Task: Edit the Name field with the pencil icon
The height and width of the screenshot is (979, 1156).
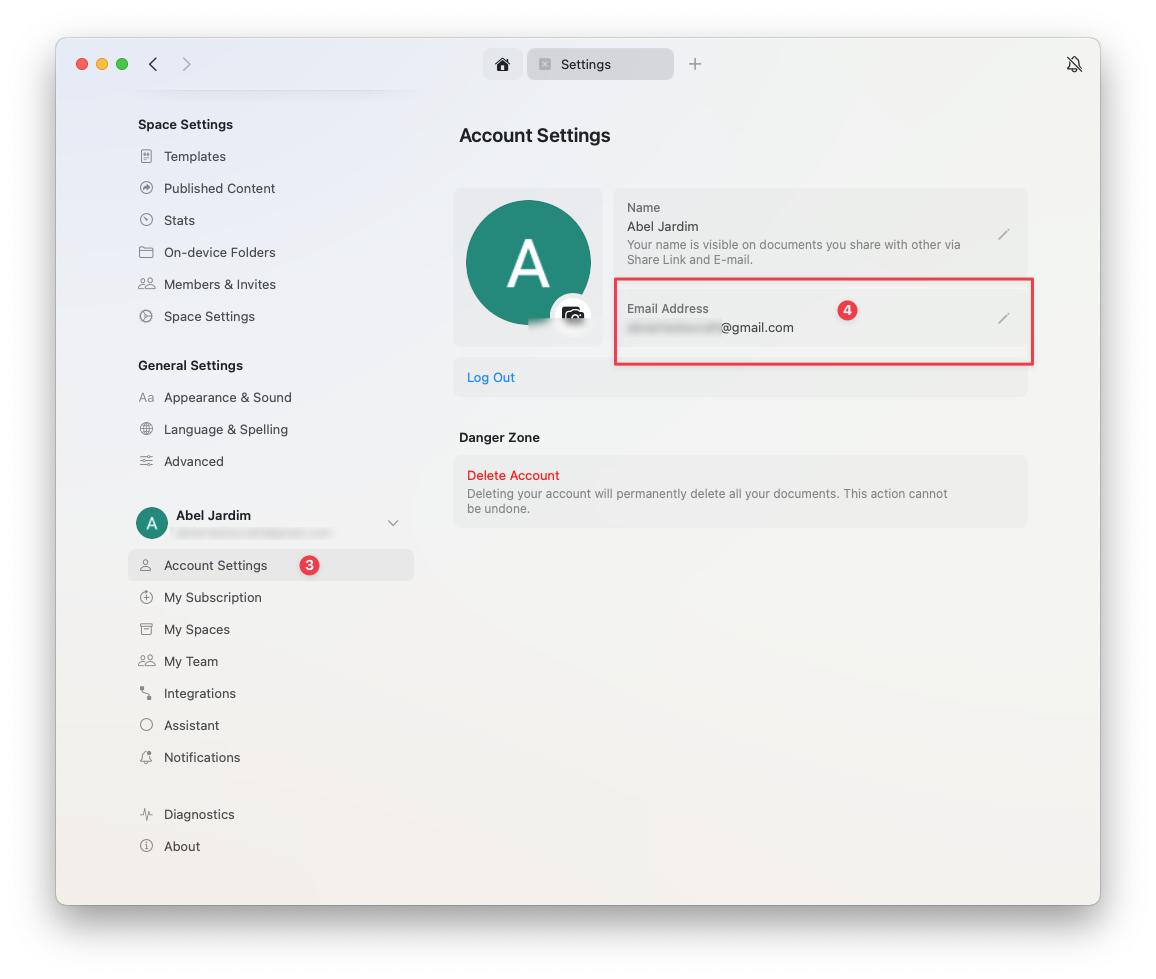Action: [1003, 234]
